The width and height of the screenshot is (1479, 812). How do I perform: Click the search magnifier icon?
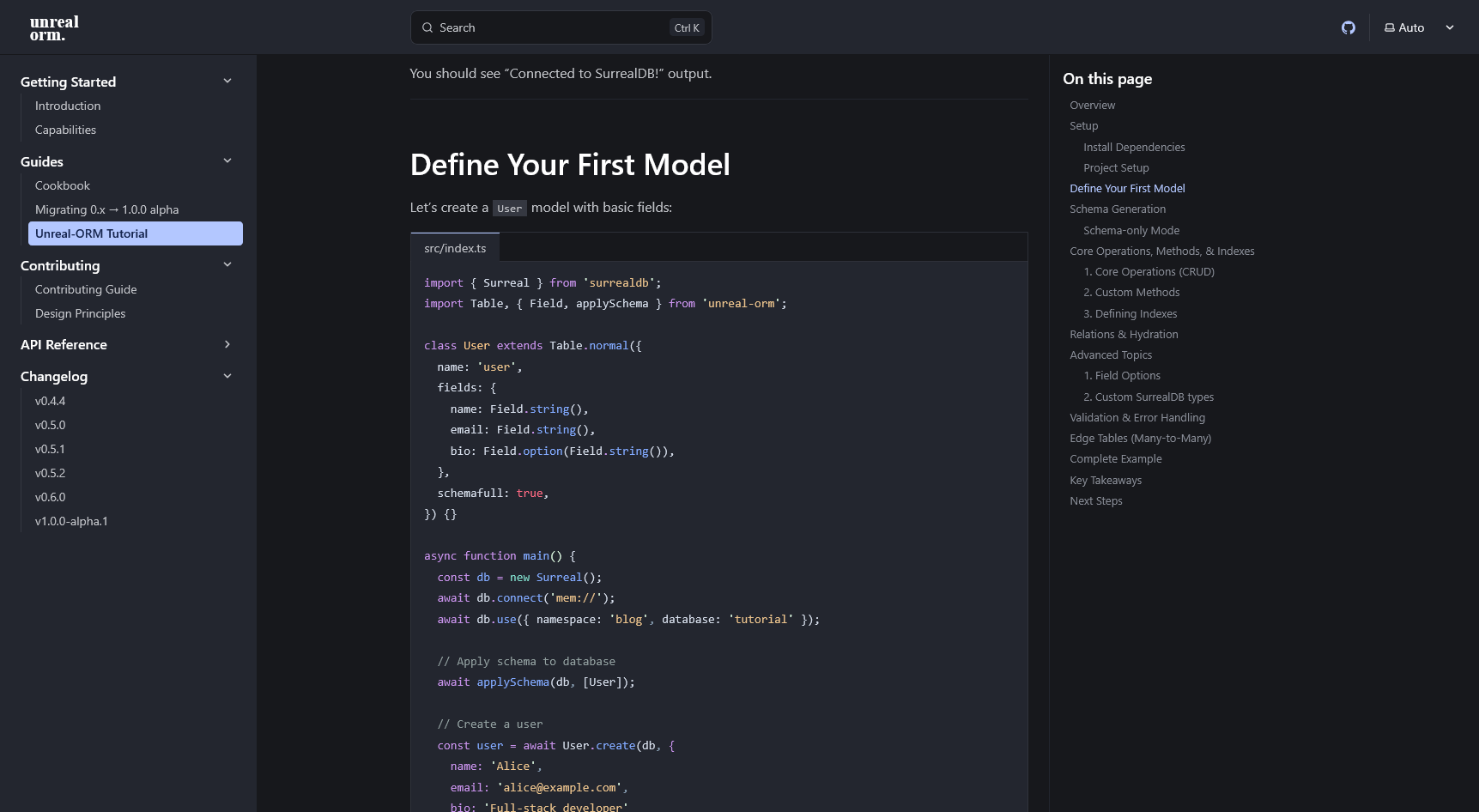427,27
